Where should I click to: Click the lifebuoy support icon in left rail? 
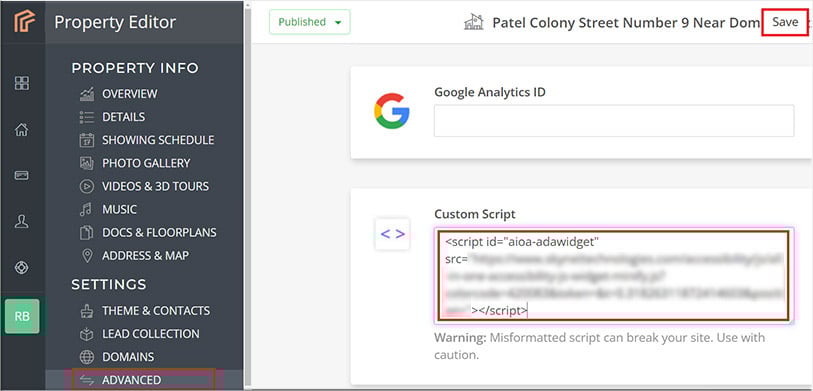coord(22,268)
